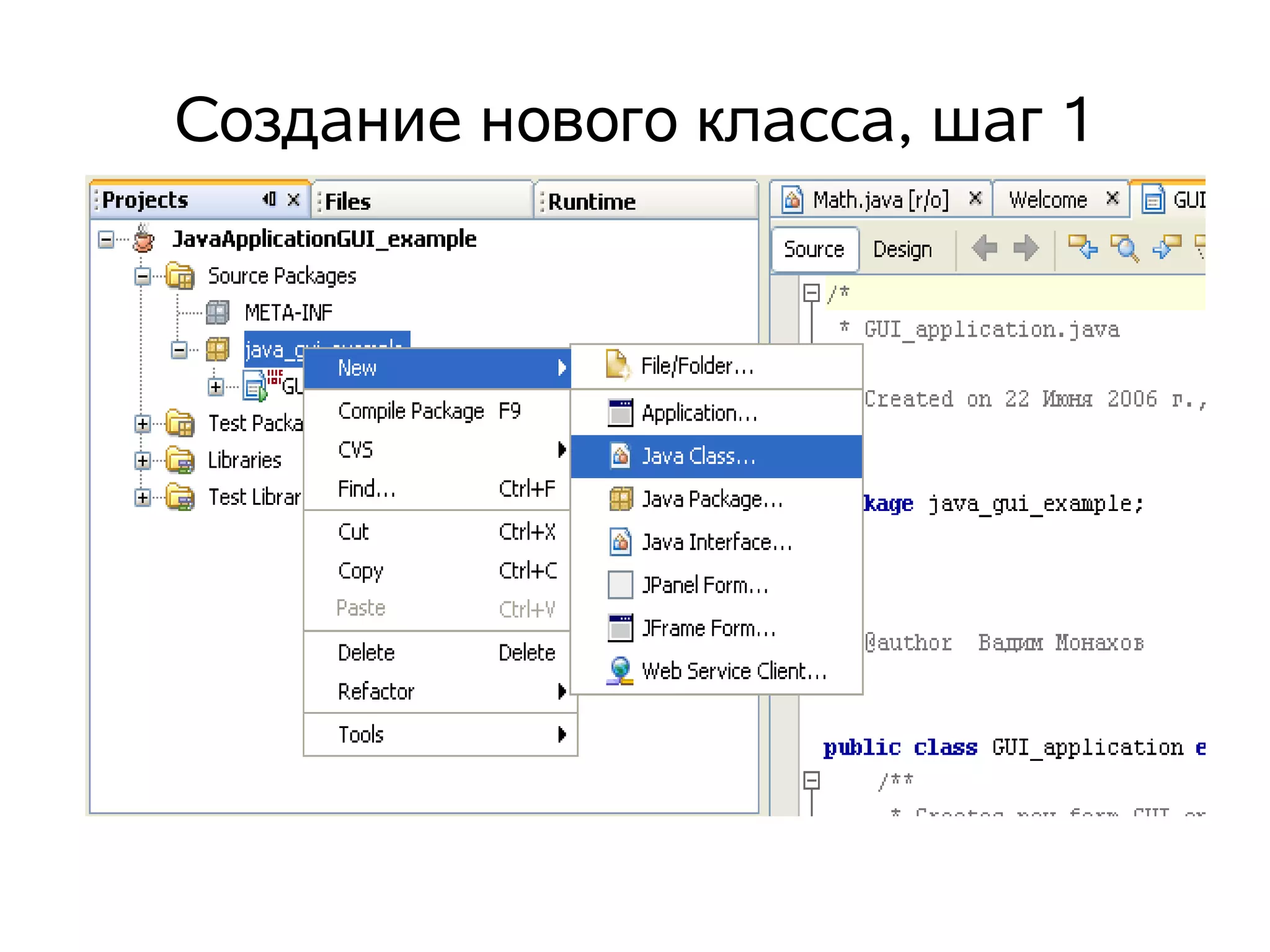Collapse the top comment fold in the editor
The height and width of the screenshot is (952, 1270).
811,292
